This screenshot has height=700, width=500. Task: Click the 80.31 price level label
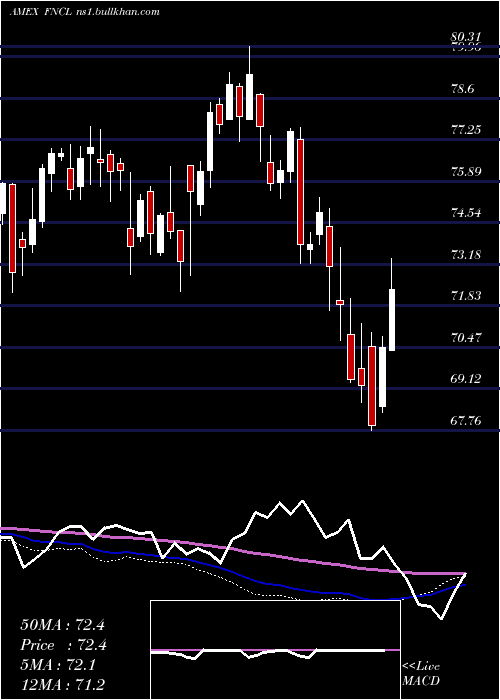(x=466, y=38)
